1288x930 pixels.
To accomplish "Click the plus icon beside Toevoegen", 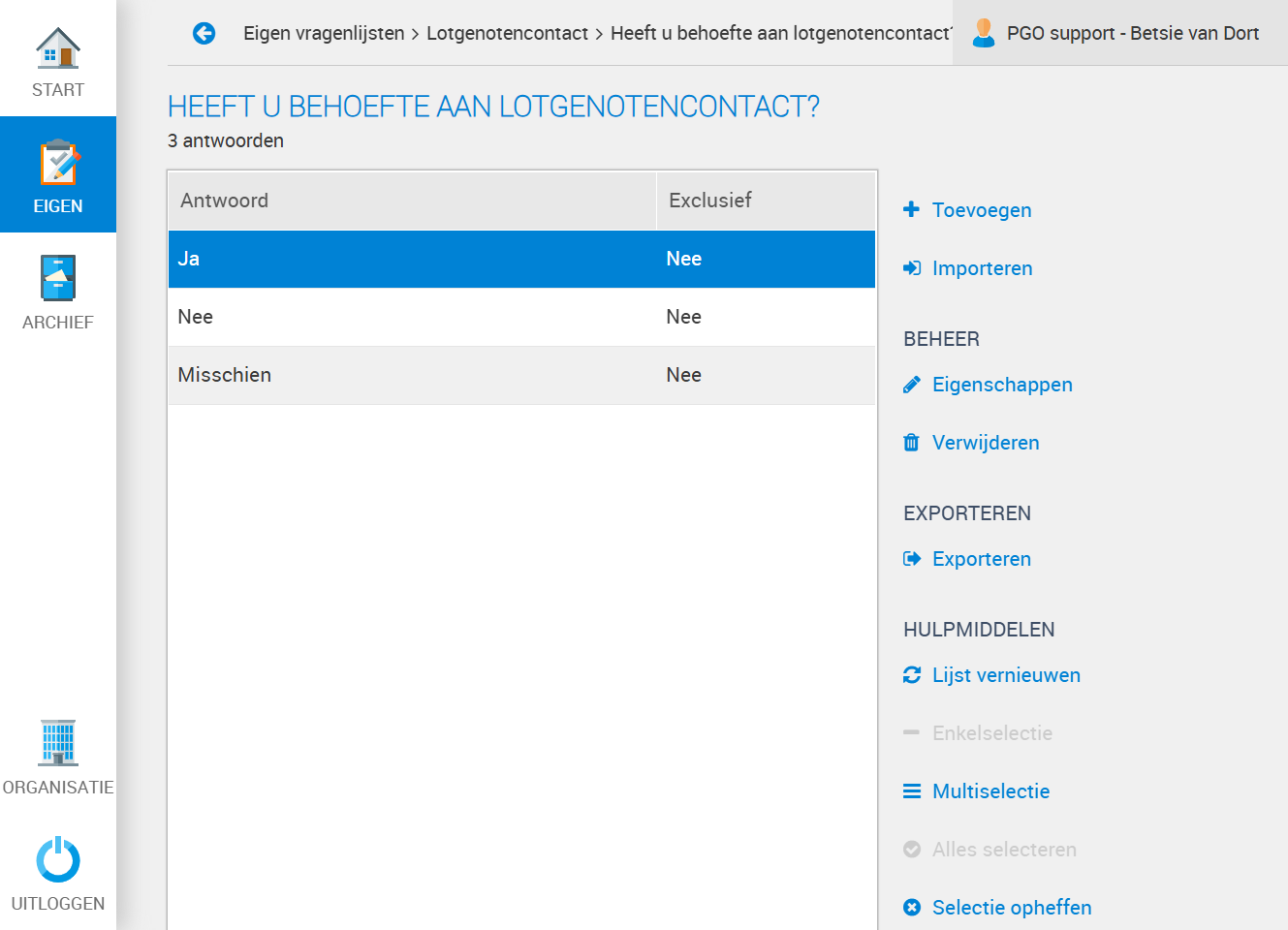I will click(911, 209).
